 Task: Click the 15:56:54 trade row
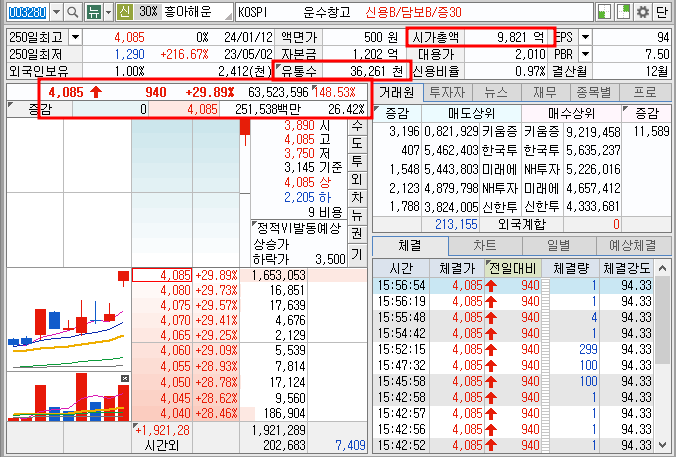click(x=513, y=285)
